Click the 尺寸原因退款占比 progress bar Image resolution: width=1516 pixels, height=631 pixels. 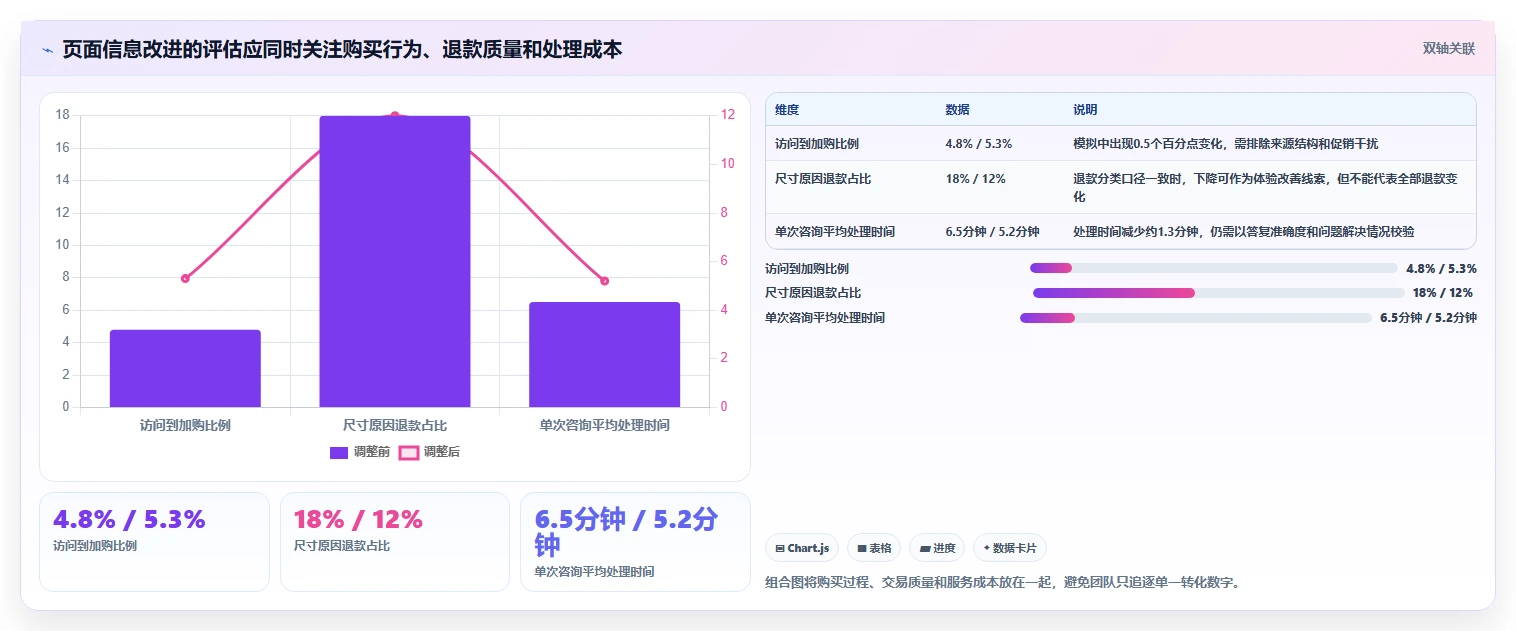(x=1219, y=293)
